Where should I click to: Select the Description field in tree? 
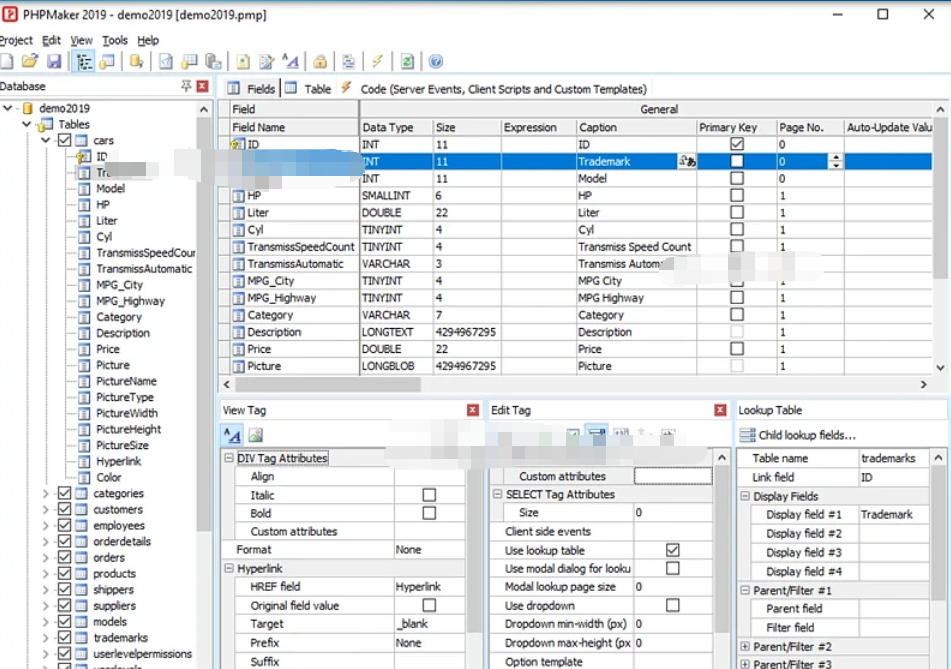[x=123, y=333]
